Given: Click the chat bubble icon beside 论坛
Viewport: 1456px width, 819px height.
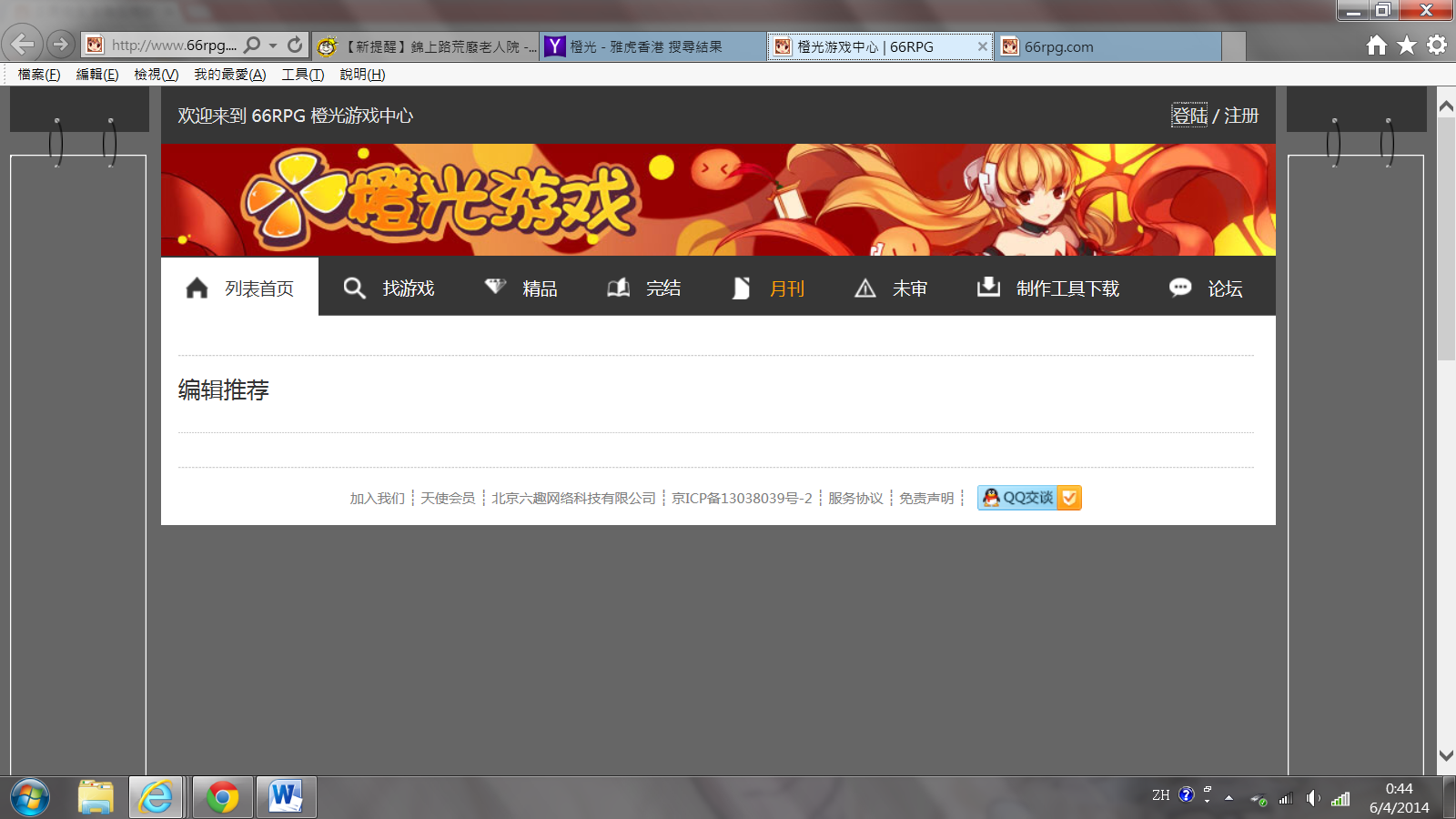Looking at the screenshot, I should pos(1180,288).
